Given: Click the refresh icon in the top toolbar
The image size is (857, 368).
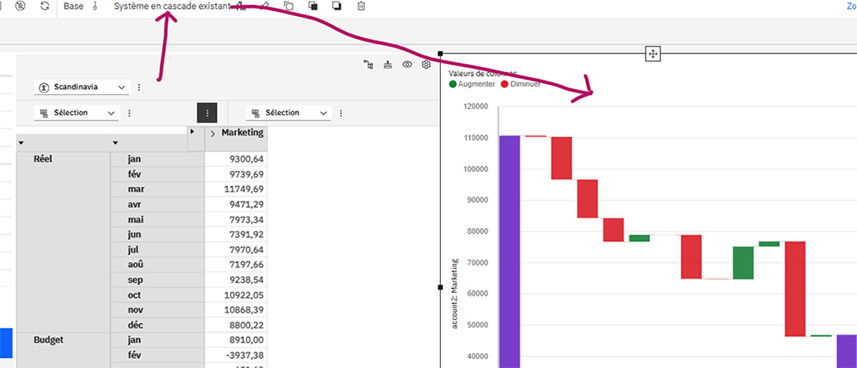Looking at the screenshot, I should [45, 6].
